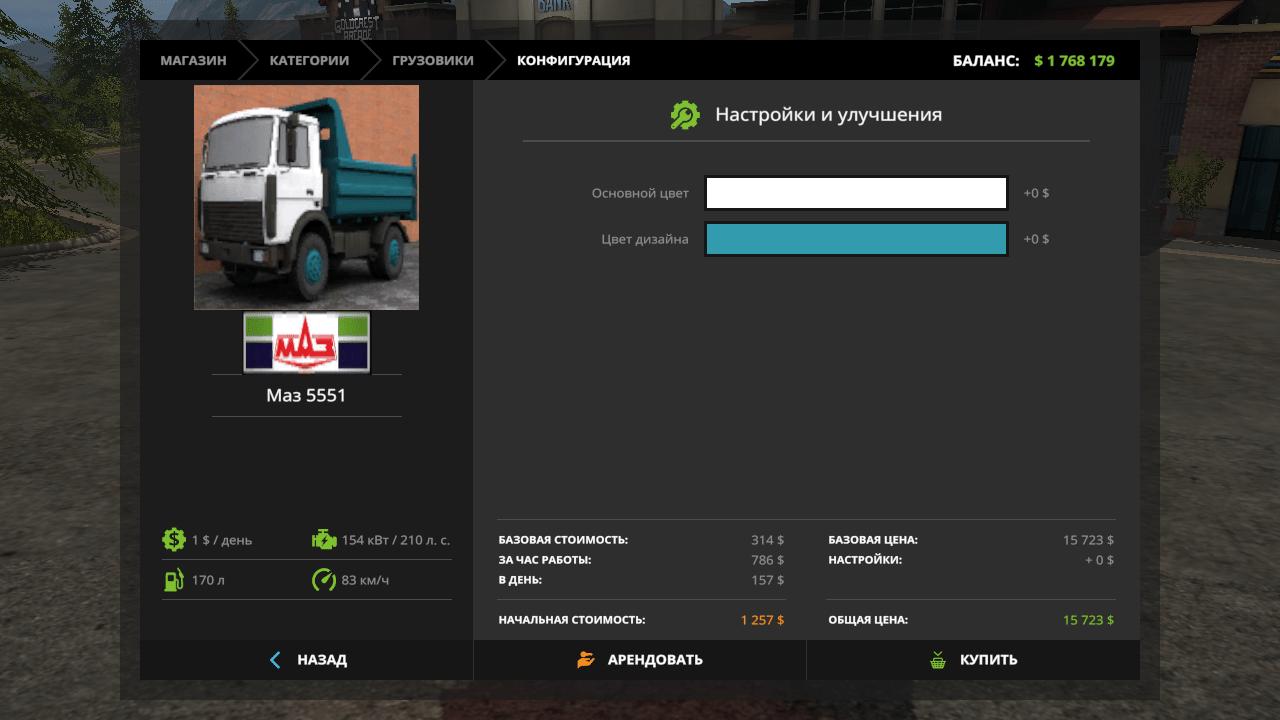Go to Магазин breadcrumb
Screen dimensions: 1280x720
tap(193, 60)
